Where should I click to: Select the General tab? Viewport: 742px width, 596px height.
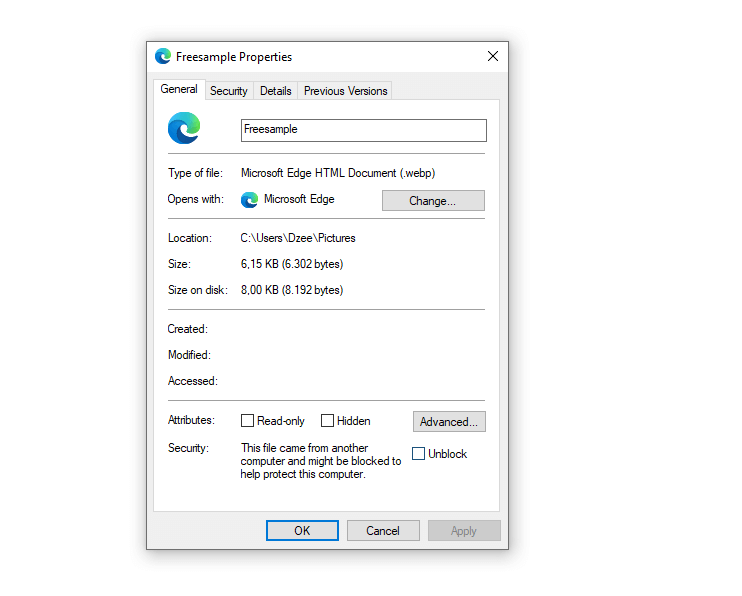(x=179, y=89)
